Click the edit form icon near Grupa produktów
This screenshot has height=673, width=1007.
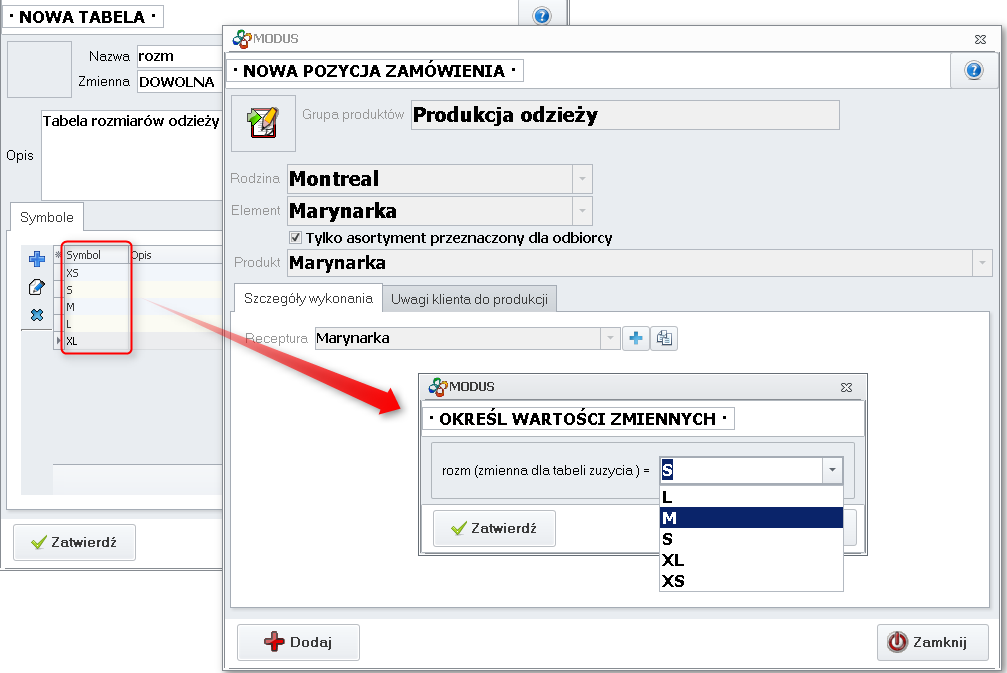point(262,122)
